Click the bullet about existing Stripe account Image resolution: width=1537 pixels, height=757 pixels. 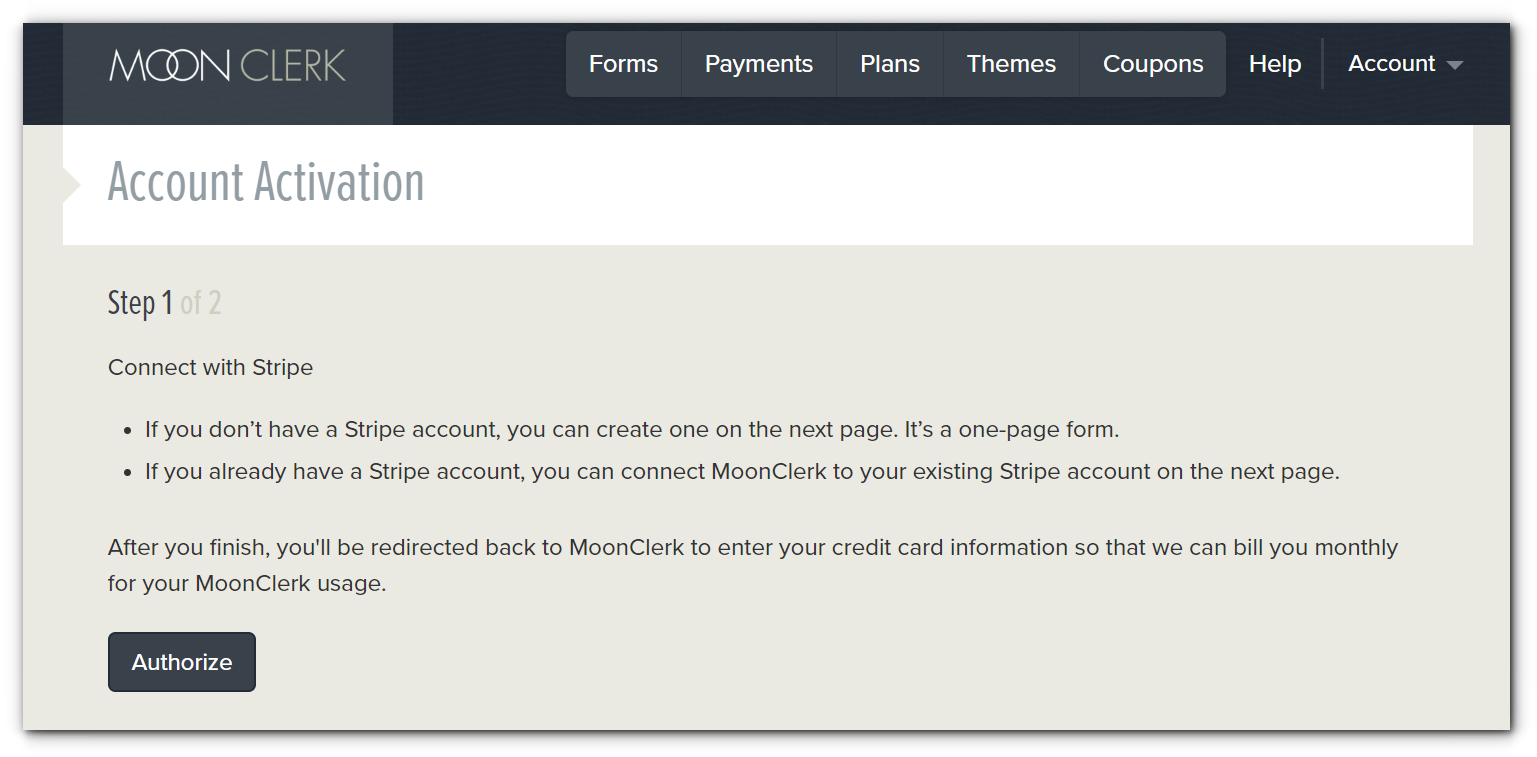point(742,471)
